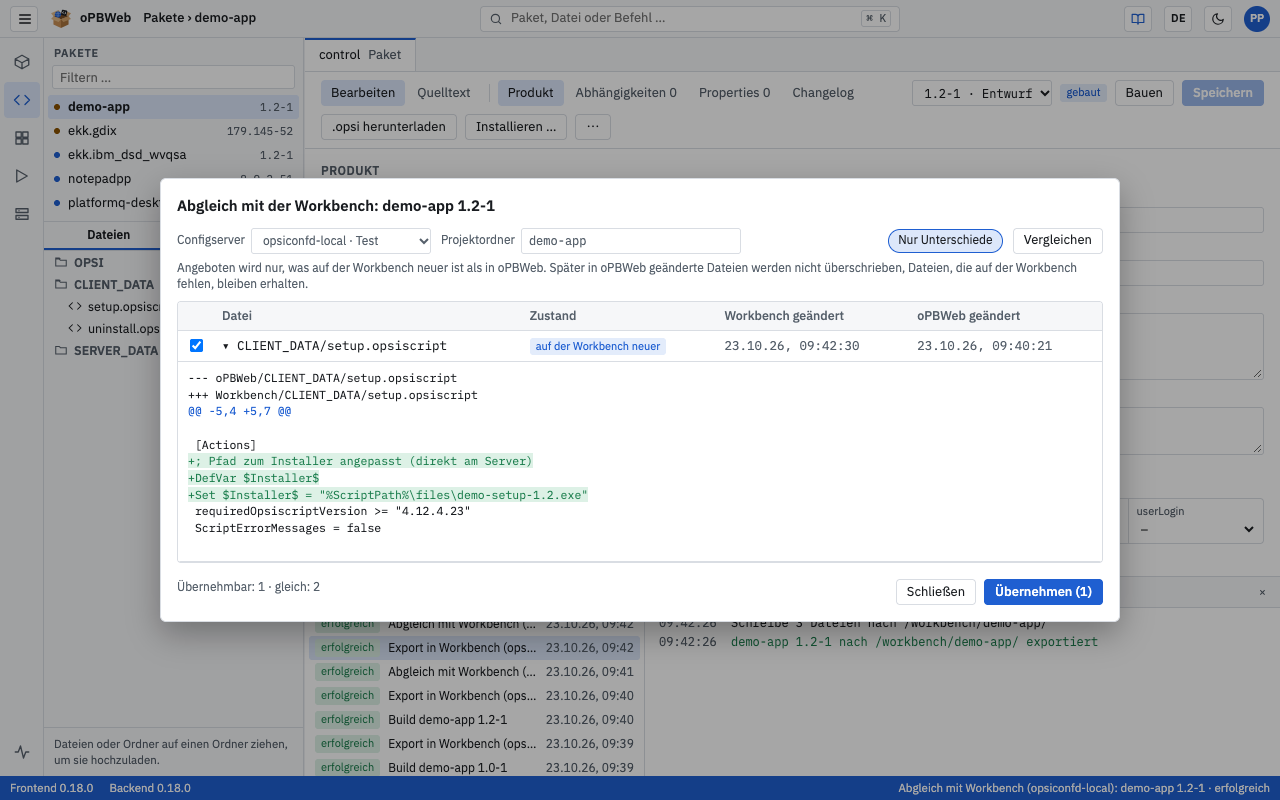The width and height of the screenshot is (1280, 800).
Task: Click the oPBWeb package logo
Action: point(62,18)
